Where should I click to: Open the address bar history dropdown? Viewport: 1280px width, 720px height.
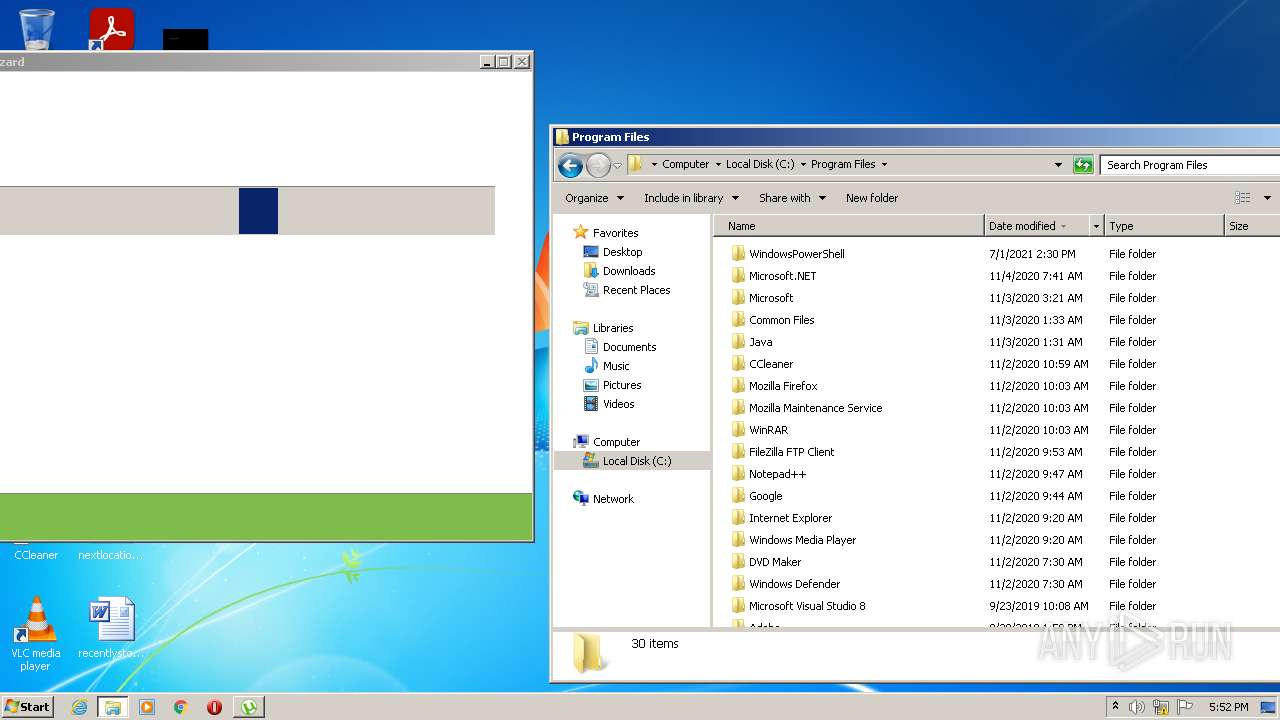click(x=1058, y=165)
